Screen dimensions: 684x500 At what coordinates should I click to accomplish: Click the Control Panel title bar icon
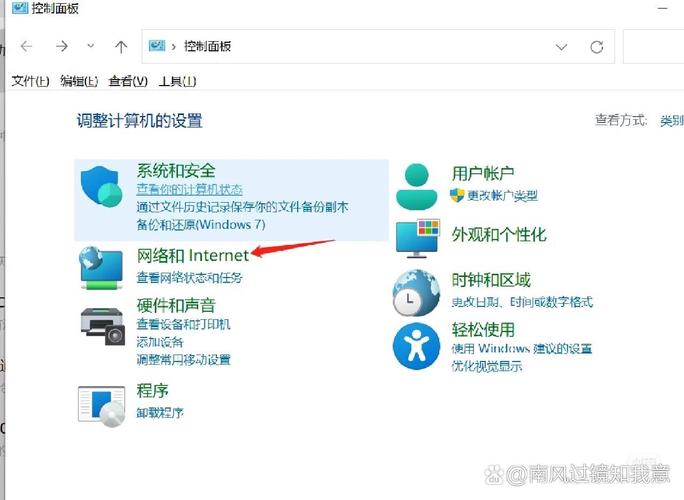[20, 7]
